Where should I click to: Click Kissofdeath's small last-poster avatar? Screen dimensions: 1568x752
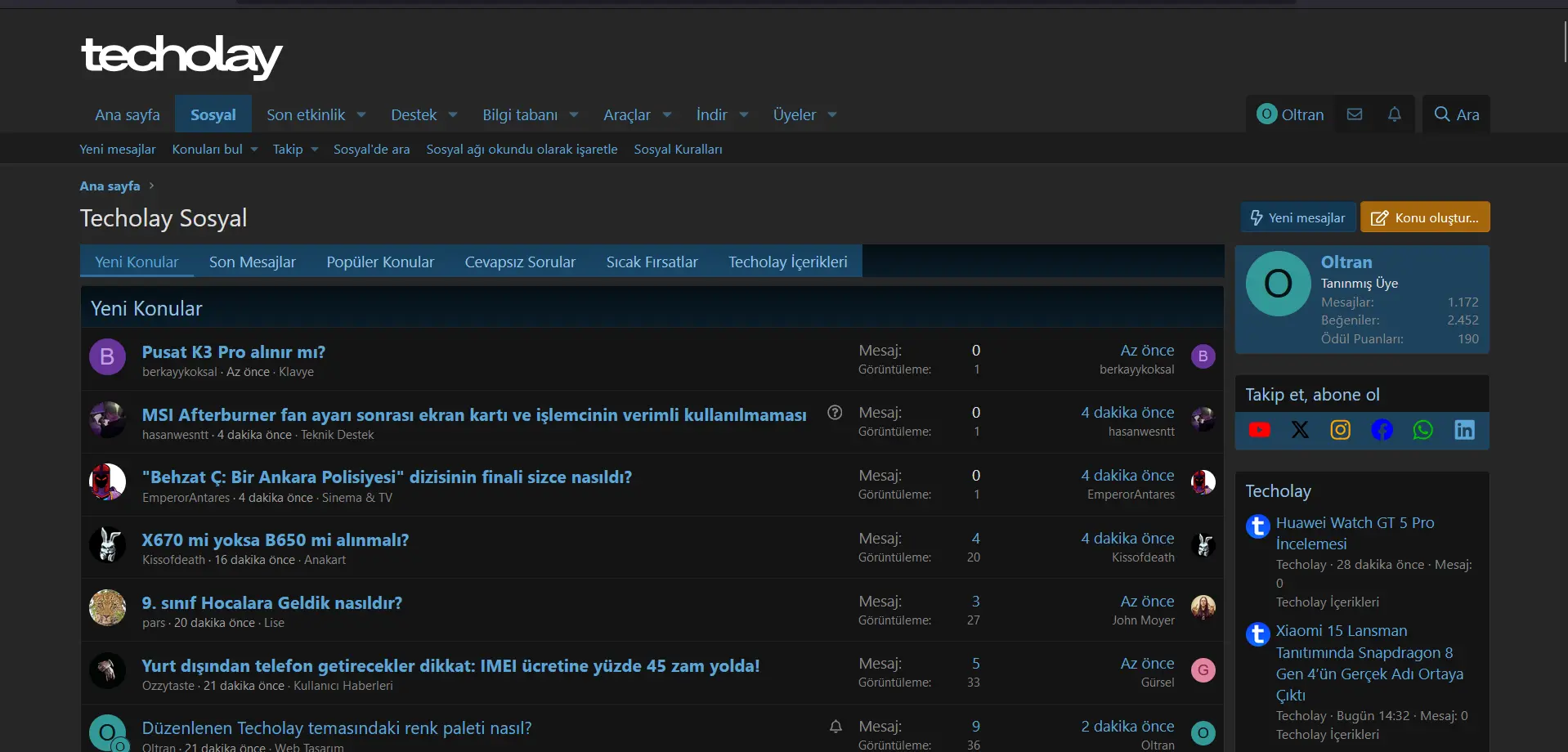tap(1203, 544)
